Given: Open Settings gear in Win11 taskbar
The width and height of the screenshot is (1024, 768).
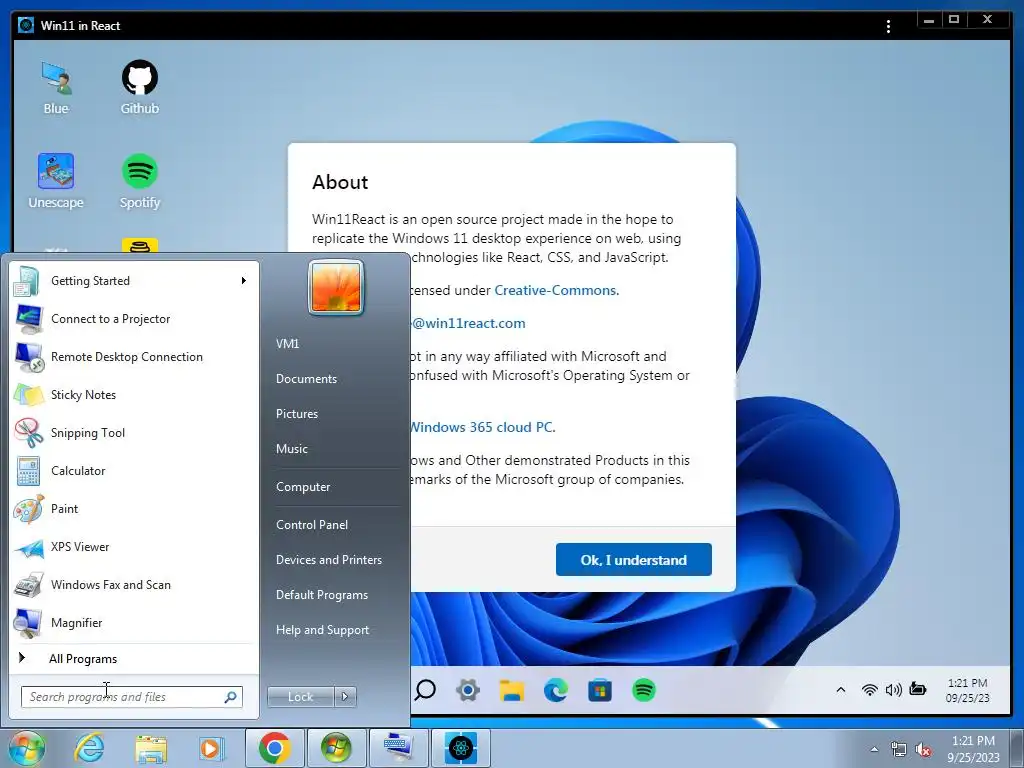Looking at the screenshot, I should [468, 690].
